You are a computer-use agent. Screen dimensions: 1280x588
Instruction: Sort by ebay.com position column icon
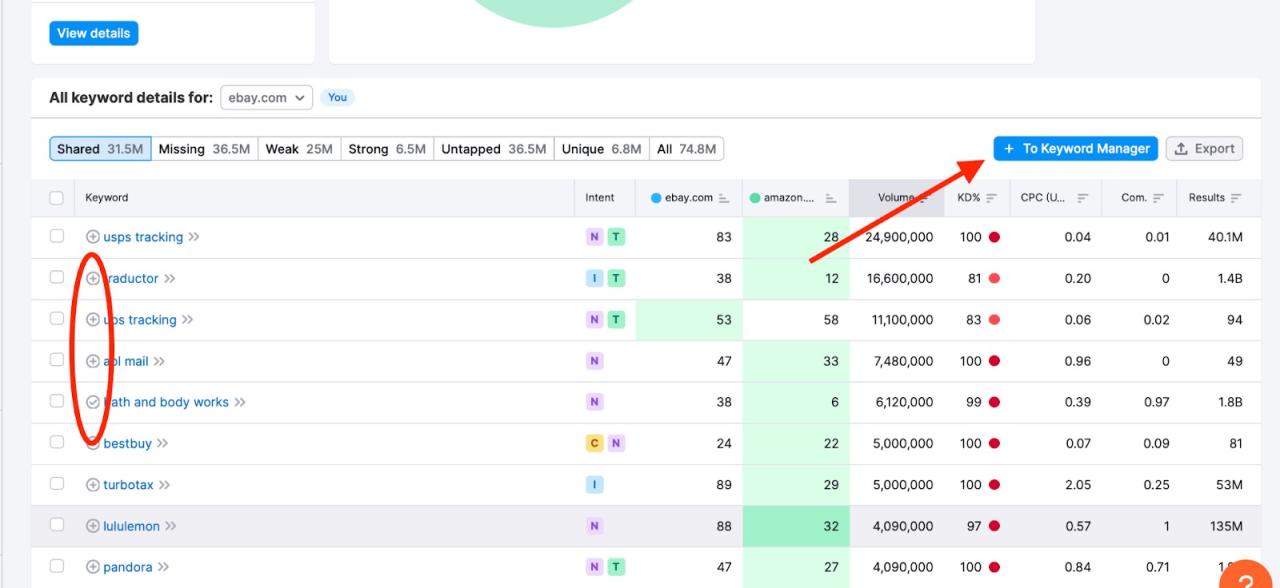pyautogui.click(x=724, y=198)
